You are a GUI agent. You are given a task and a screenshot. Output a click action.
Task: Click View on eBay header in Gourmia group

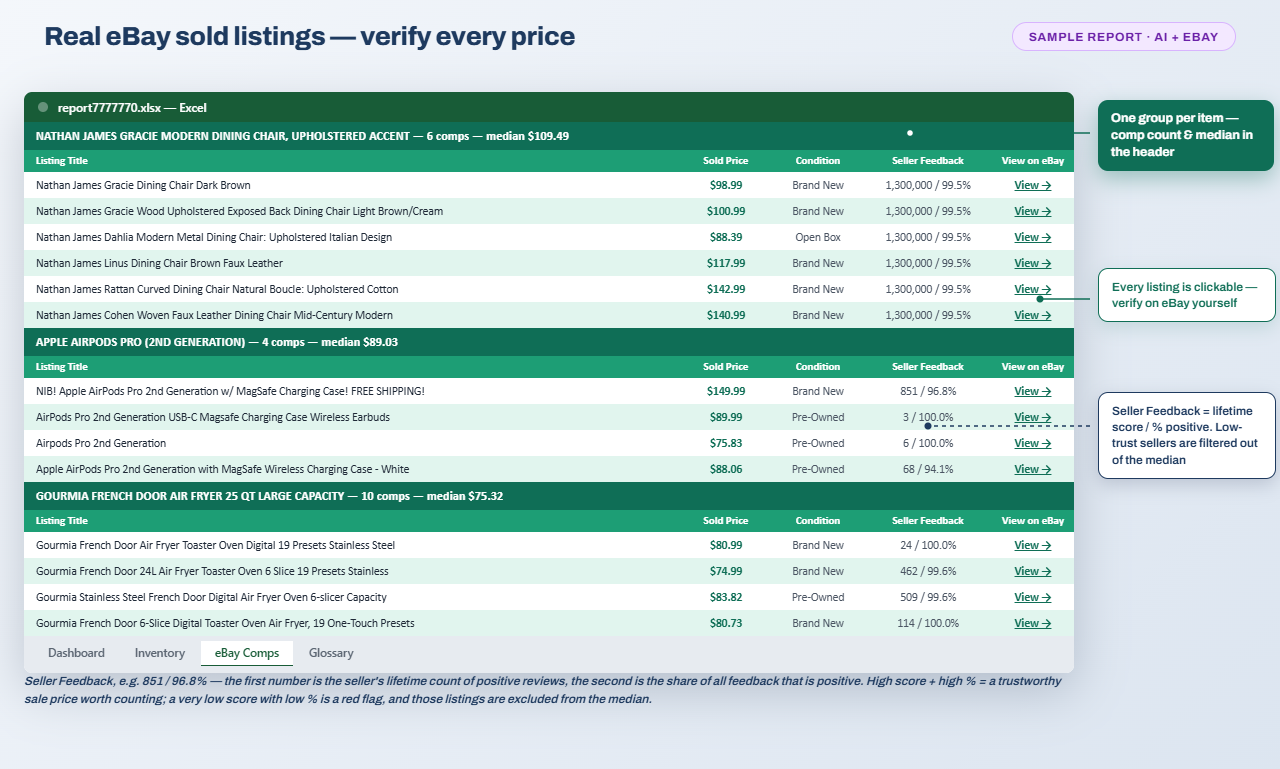tap(1033, 521)
